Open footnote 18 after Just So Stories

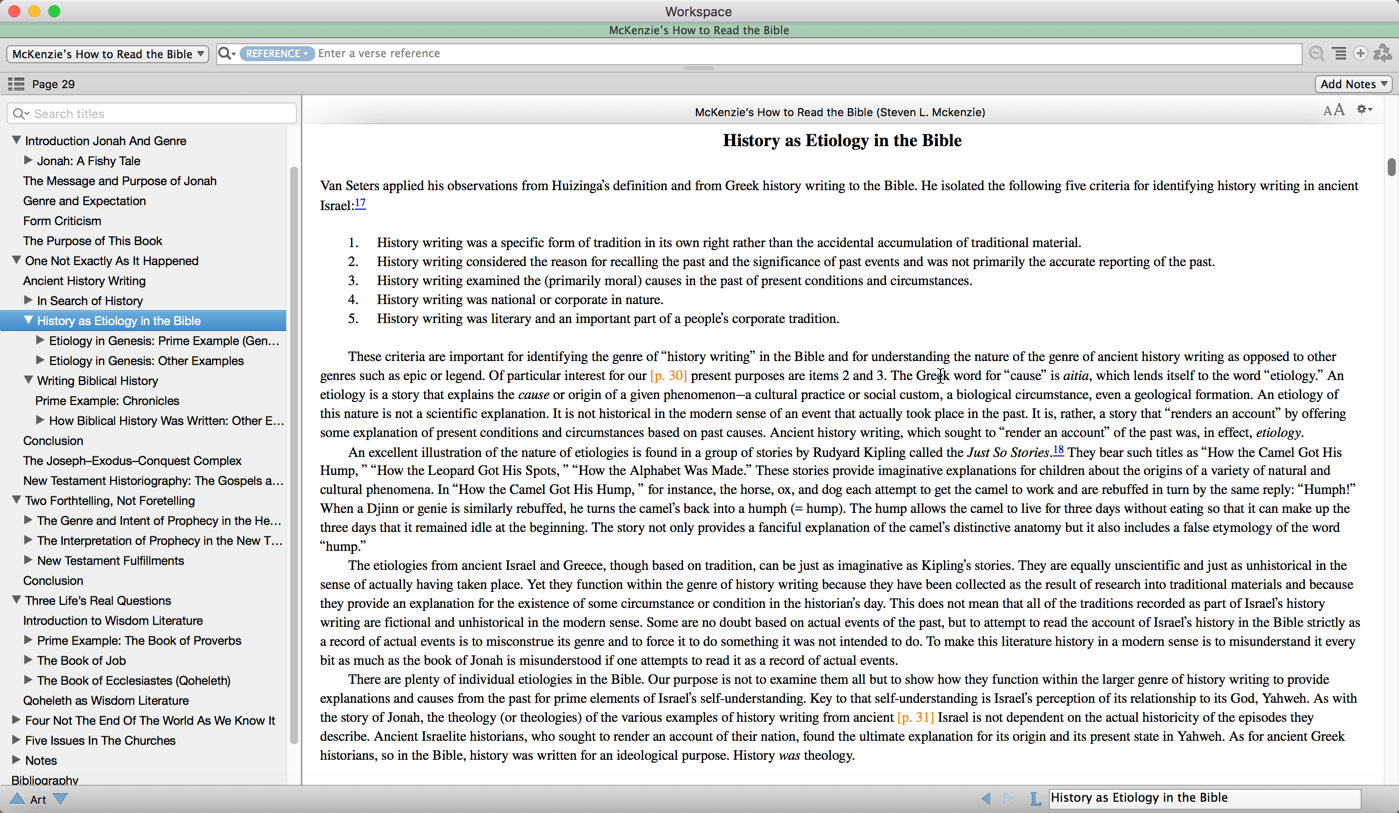[1058, 451]
